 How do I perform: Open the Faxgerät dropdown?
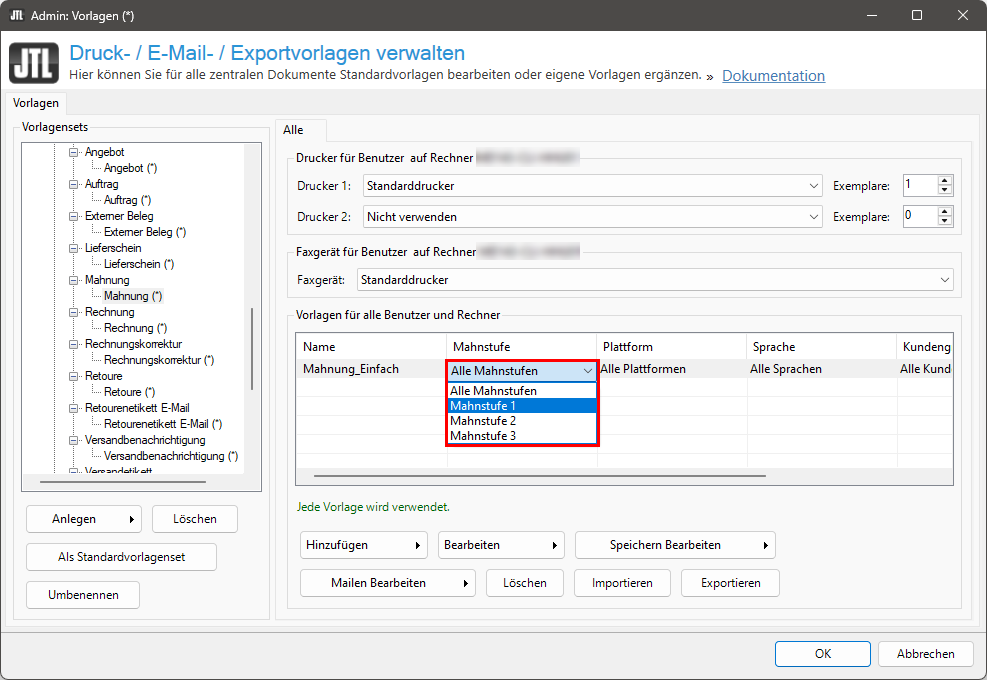tap(655, 280)
